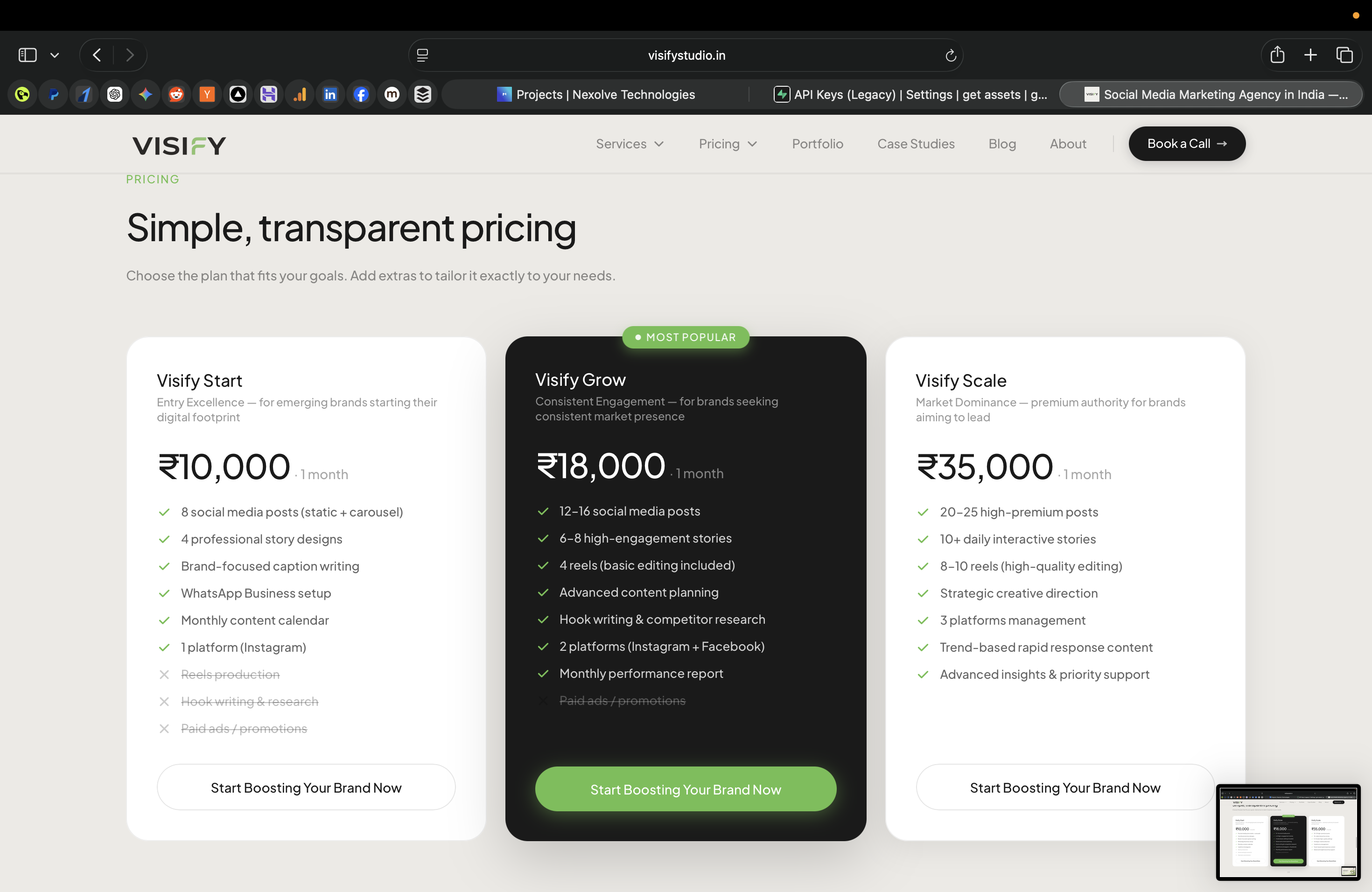Screen dimensions: 1372x892
Task: Open the About nav link
Action: [1068, 144]
